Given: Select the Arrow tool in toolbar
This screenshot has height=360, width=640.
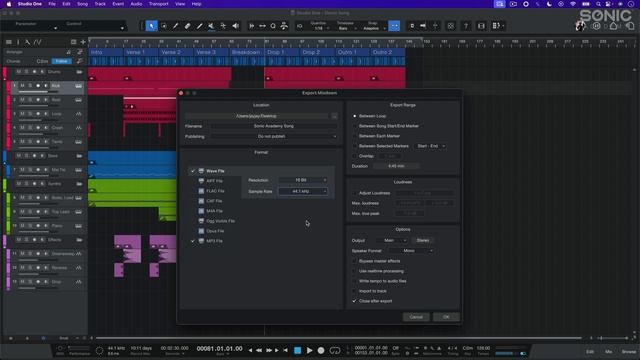Looking at the screenshot, I should click(151, 26).
